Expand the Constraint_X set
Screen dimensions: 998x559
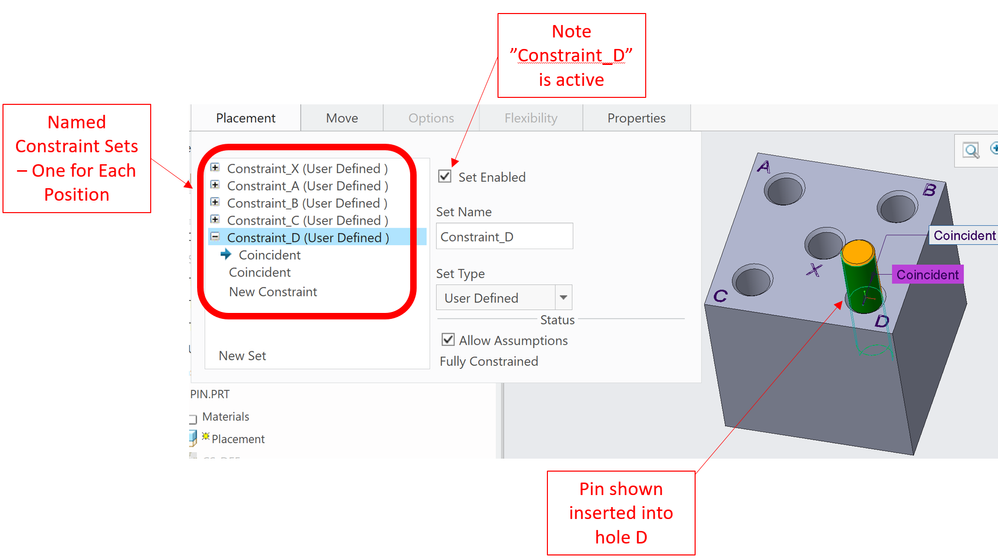[x=215, y=167]
